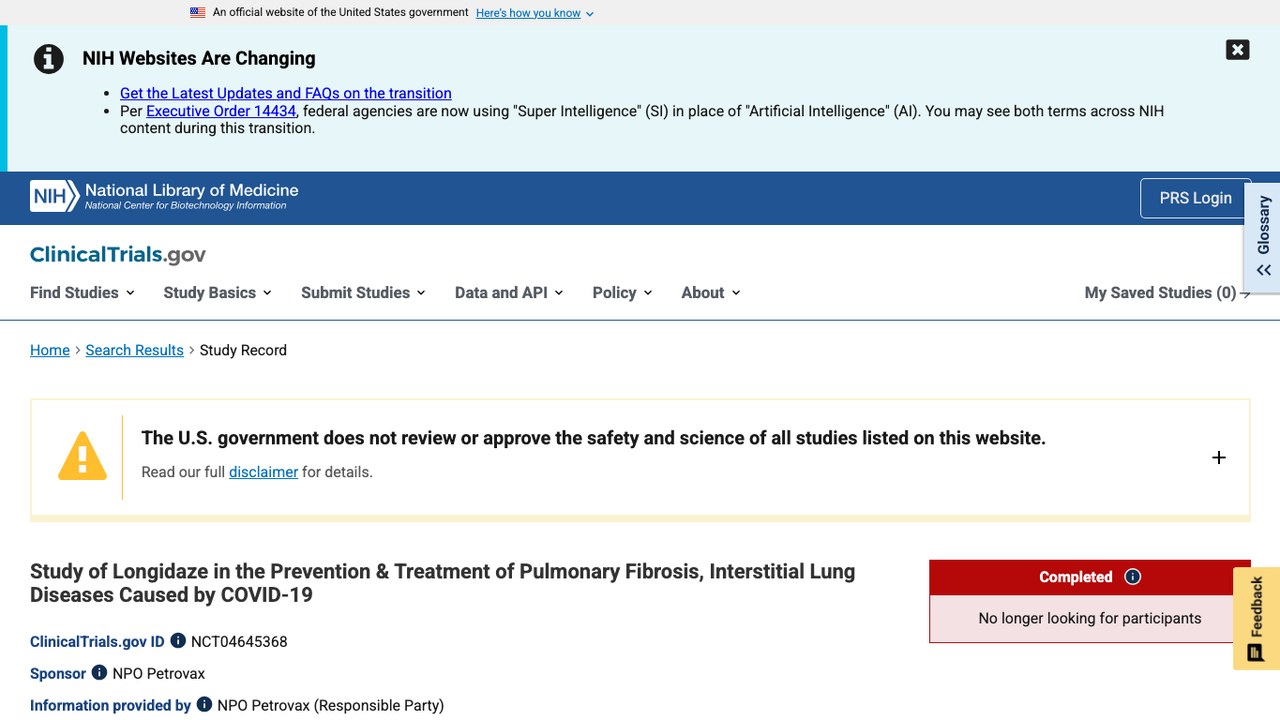Image resolution: width=1280 pixels, height=720 pixels.
Task: Click the PRS Login button
Action: [1195, 198]
